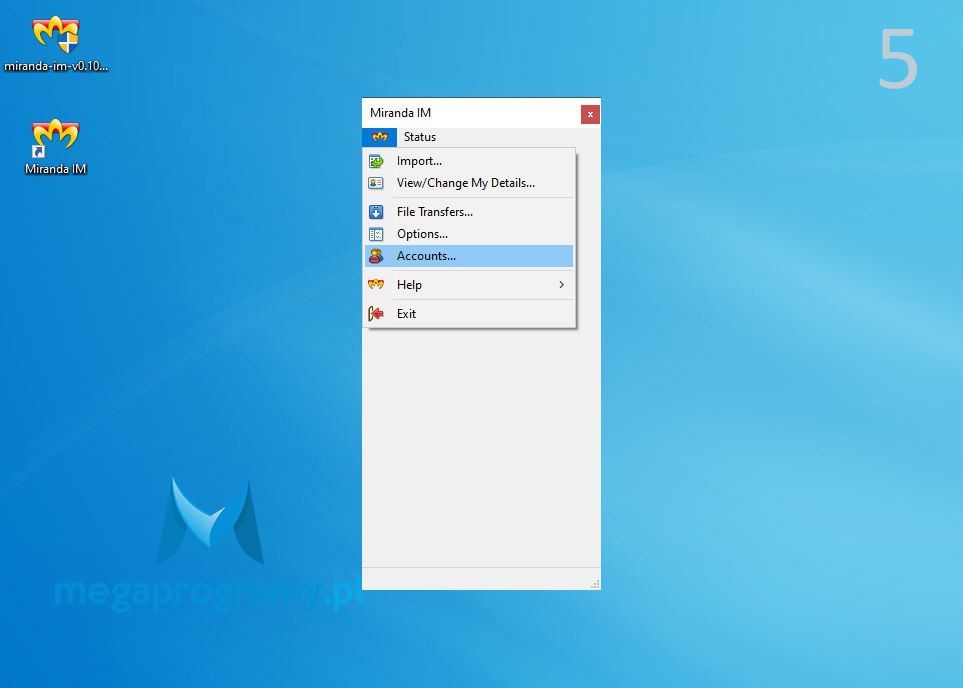Screen dimensions: 963x688
Task: Close the Miranda IM window
Action: 590,114
